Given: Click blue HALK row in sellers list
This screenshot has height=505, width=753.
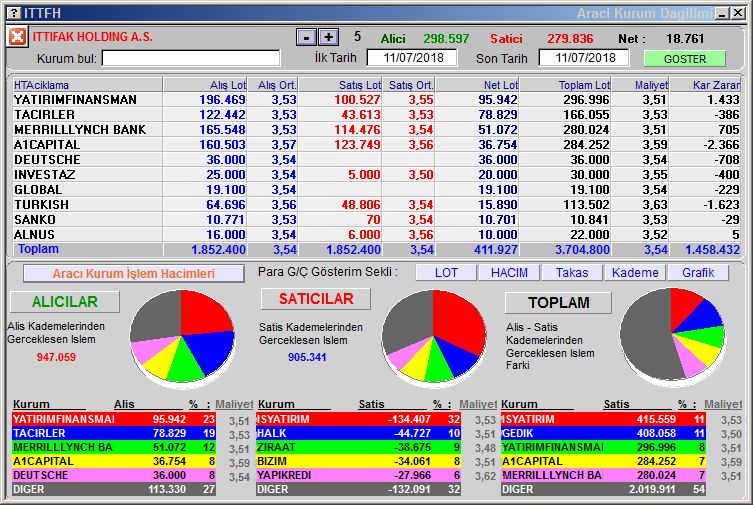Looking at the screenshot, I should [x=359, y=433].
